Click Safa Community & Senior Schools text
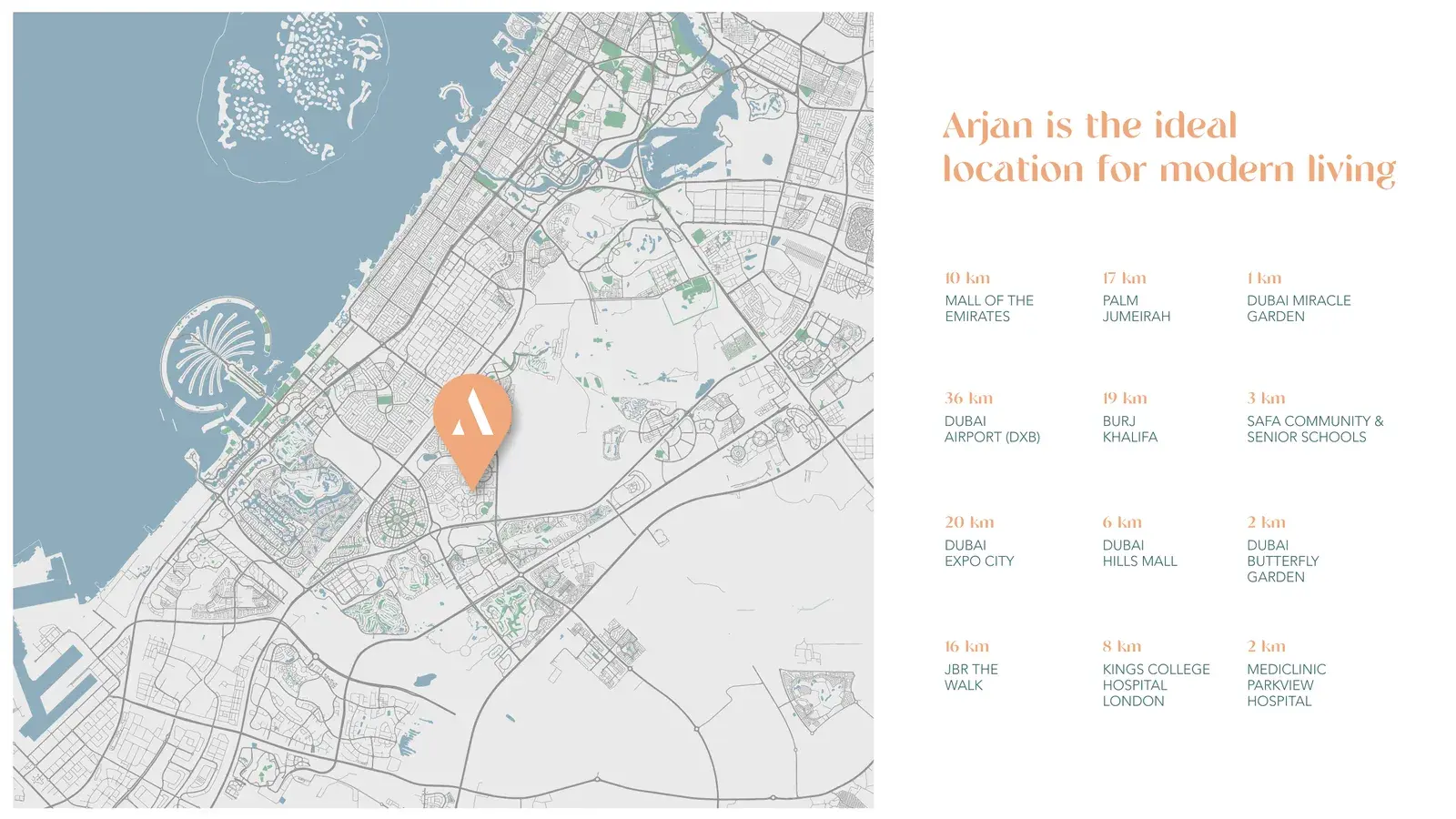This screenshot has height=819, width=1456. (1315, 429)
